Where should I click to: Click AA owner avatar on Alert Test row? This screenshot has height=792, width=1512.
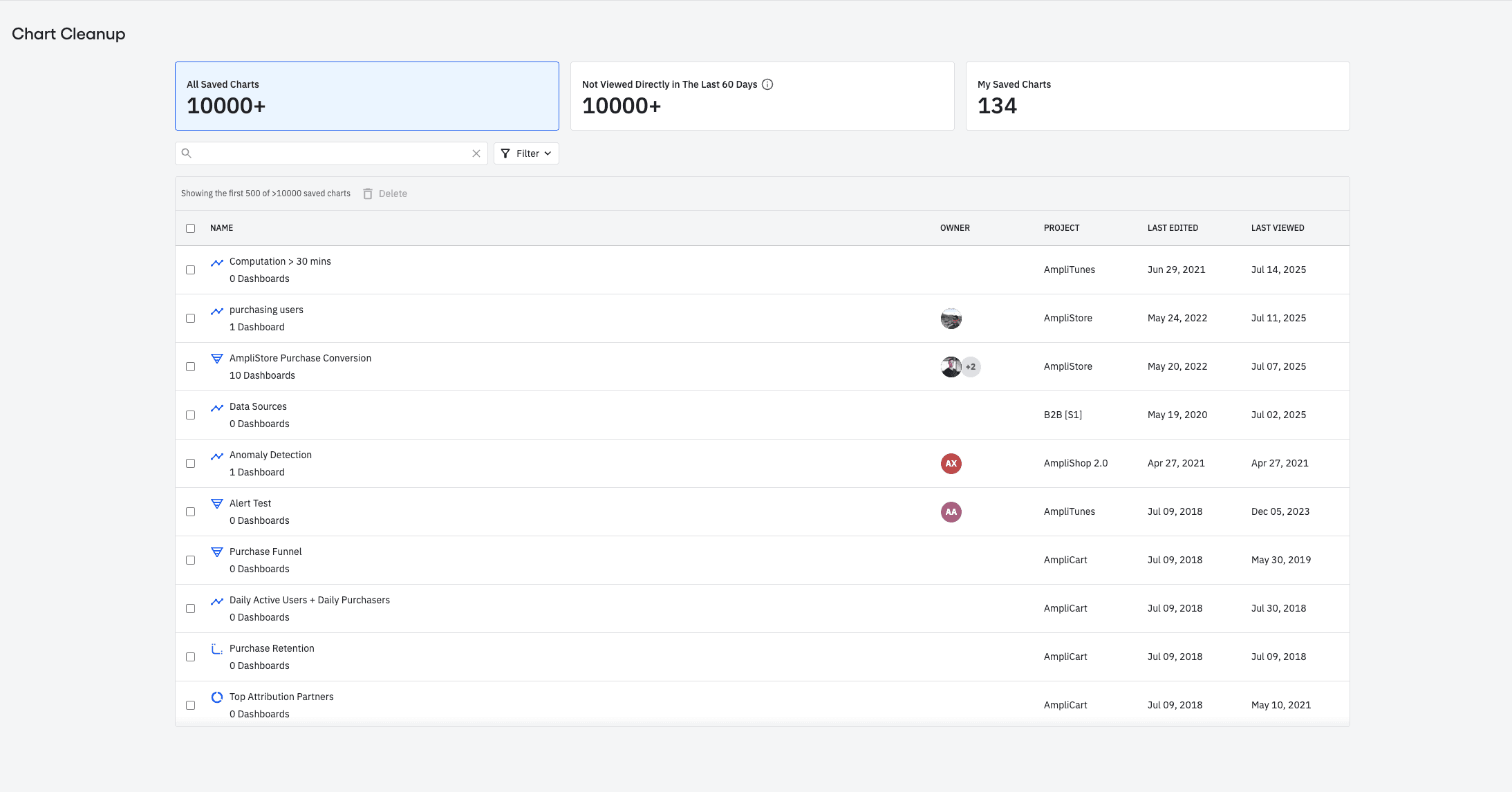[951, 512]
